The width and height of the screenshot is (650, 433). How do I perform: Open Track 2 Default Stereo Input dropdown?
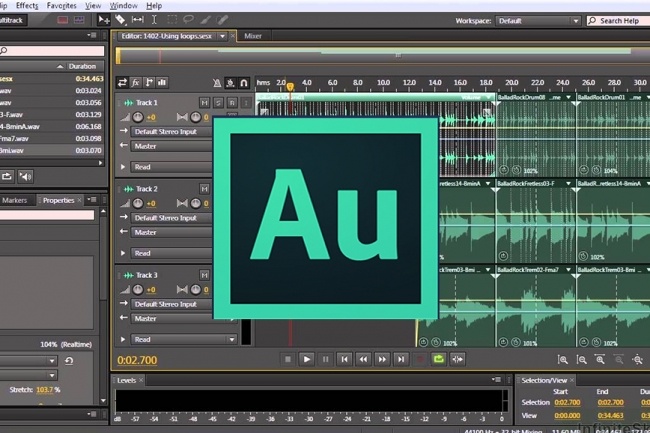pyautogui.click(x=172, y=218)
